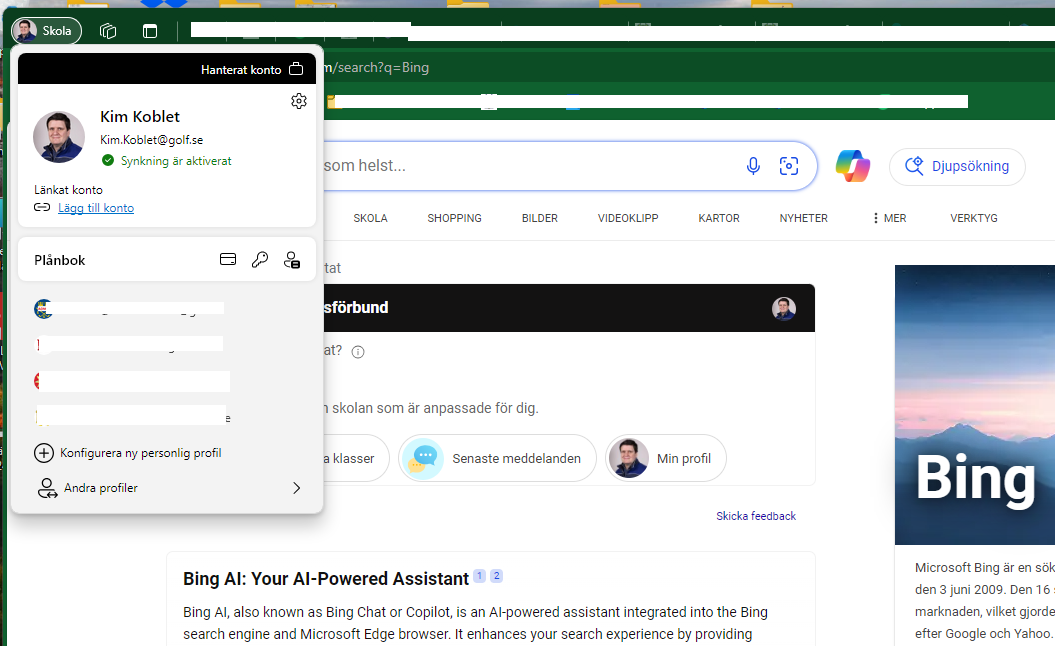
Task: Click the Senaste meddelanden button
Action: click(497, 458)
